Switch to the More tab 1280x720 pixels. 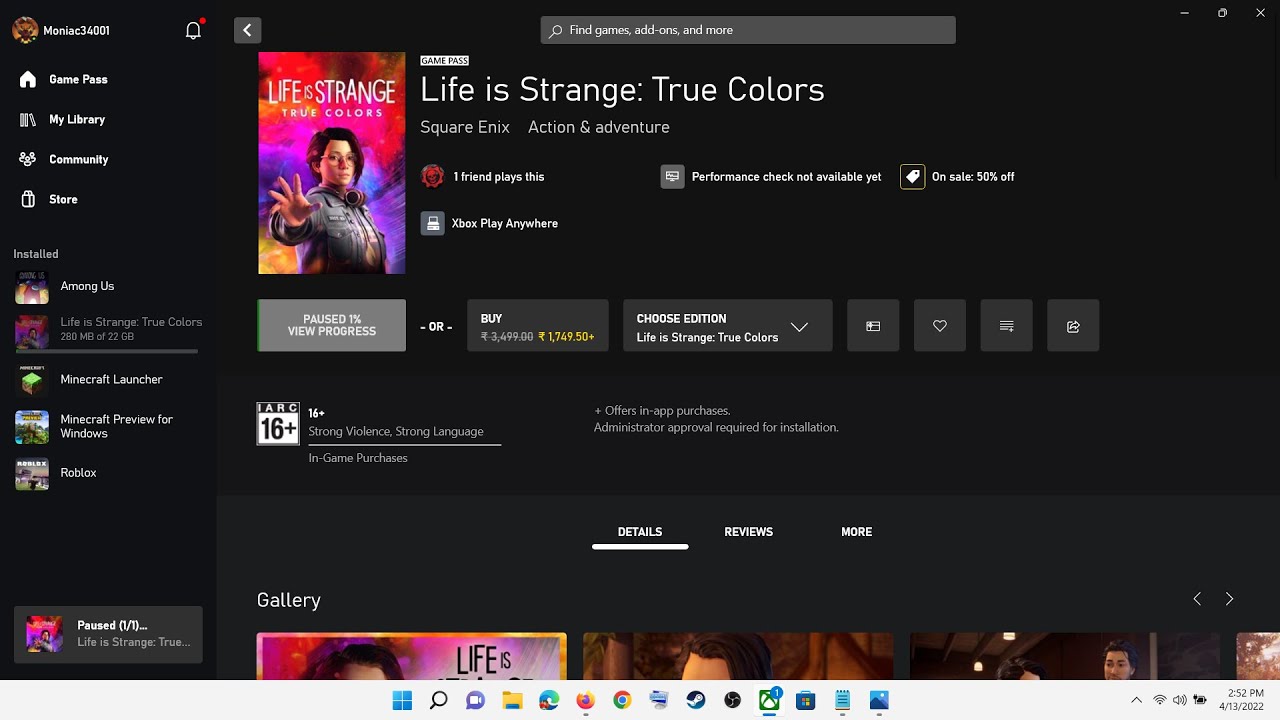(x=856, y=532)
